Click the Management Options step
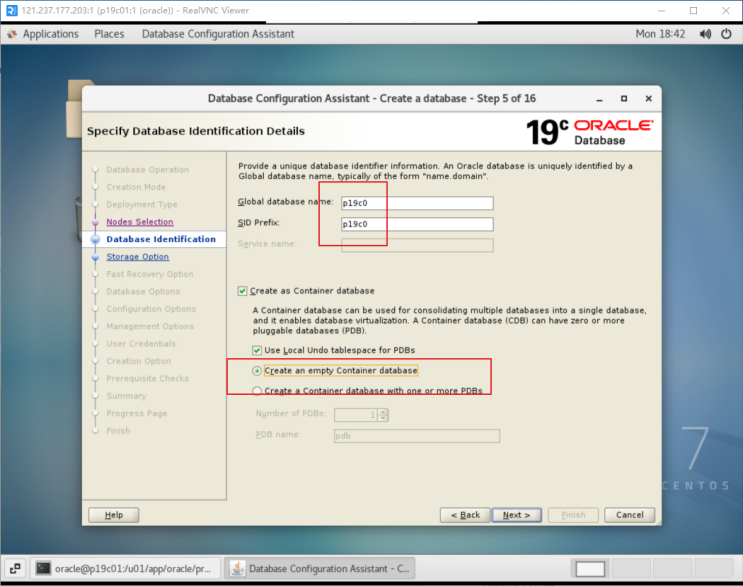Viewport: 743px width, 586px height. 150,326
